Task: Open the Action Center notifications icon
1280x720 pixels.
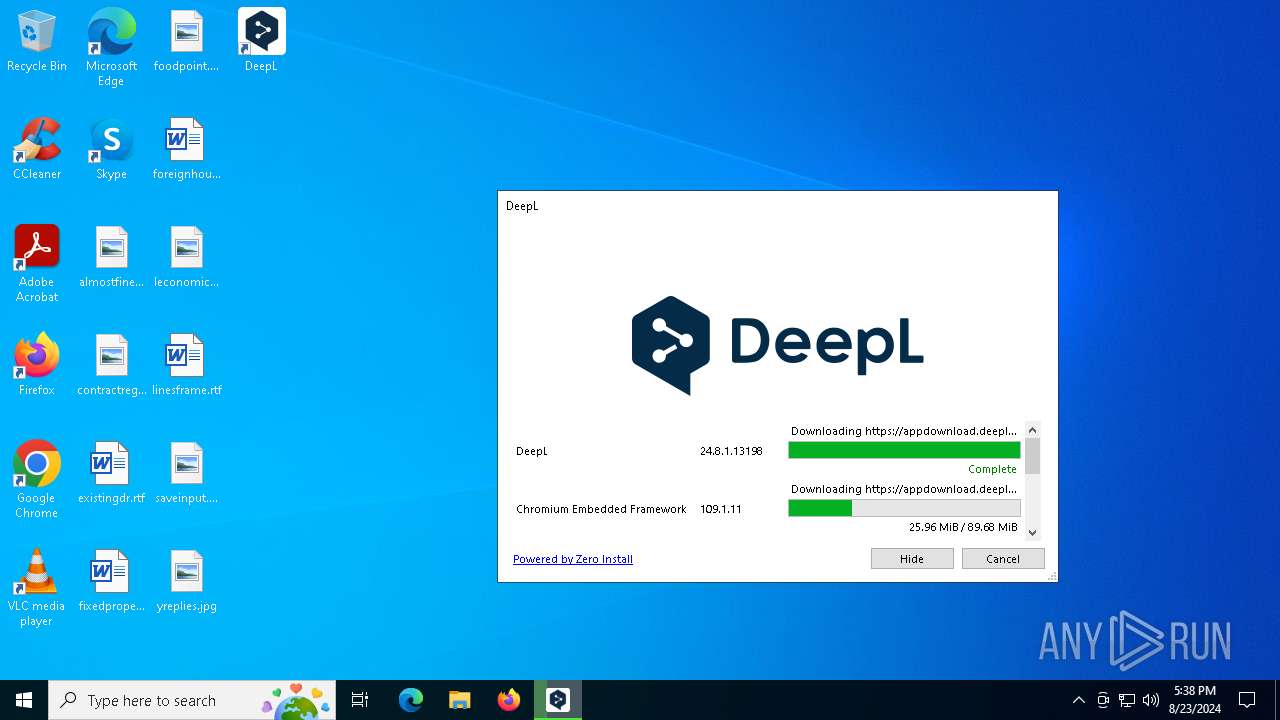Action: [1247, 700]
